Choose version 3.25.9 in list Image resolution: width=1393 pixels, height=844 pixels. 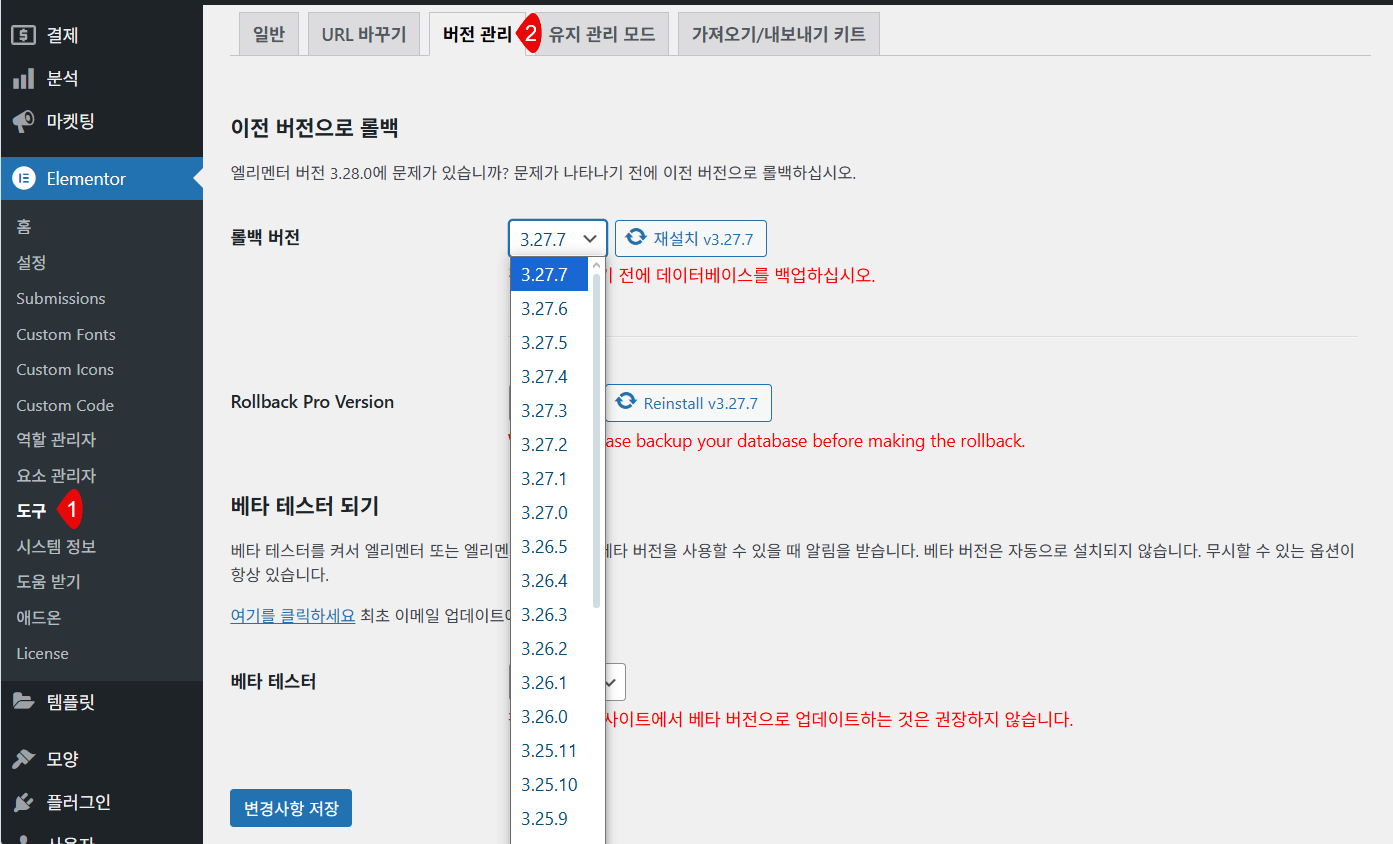click(549, 818)
